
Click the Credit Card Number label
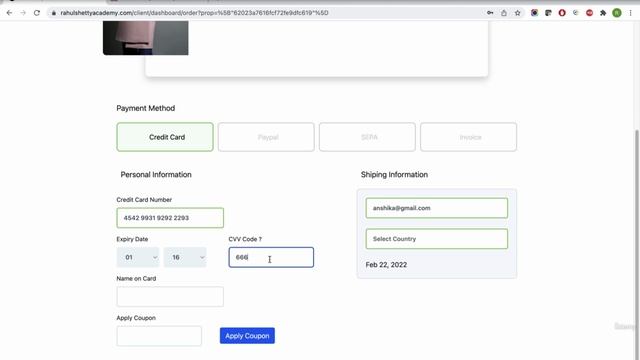pos(144,200)
